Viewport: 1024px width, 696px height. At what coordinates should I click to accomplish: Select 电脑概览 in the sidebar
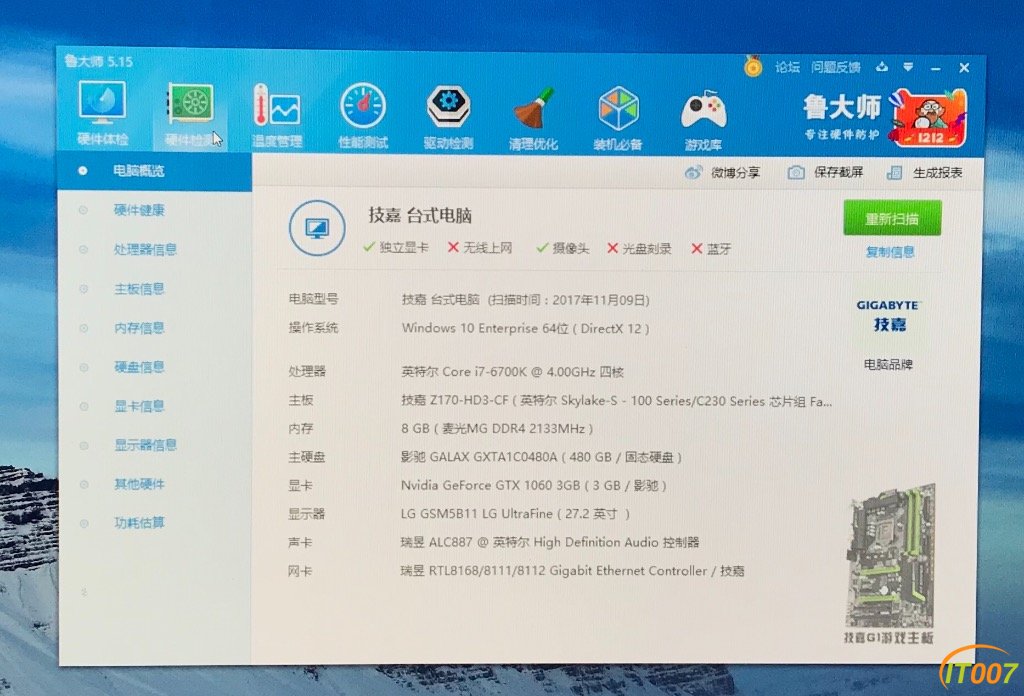point(155,171)
